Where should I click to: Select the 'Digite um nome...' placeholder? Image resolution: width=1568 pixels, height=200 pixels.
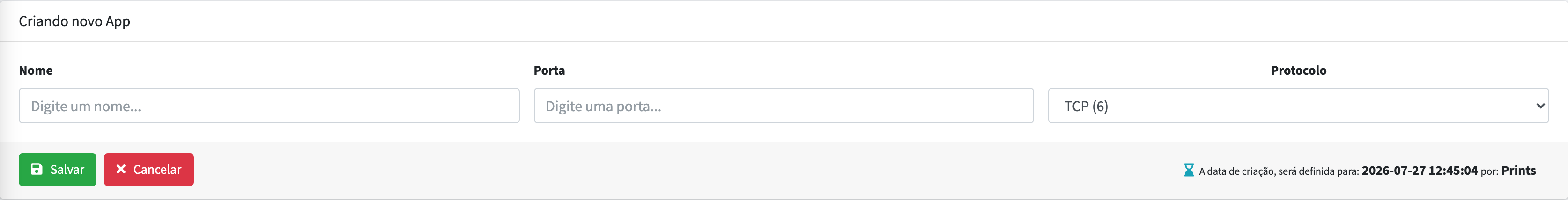pos(86,107)
